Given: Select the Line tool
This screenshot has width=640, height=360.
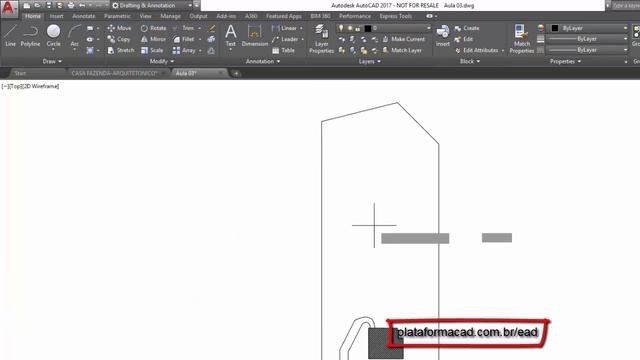Looking at the screenshot, I should pos(10,36).
